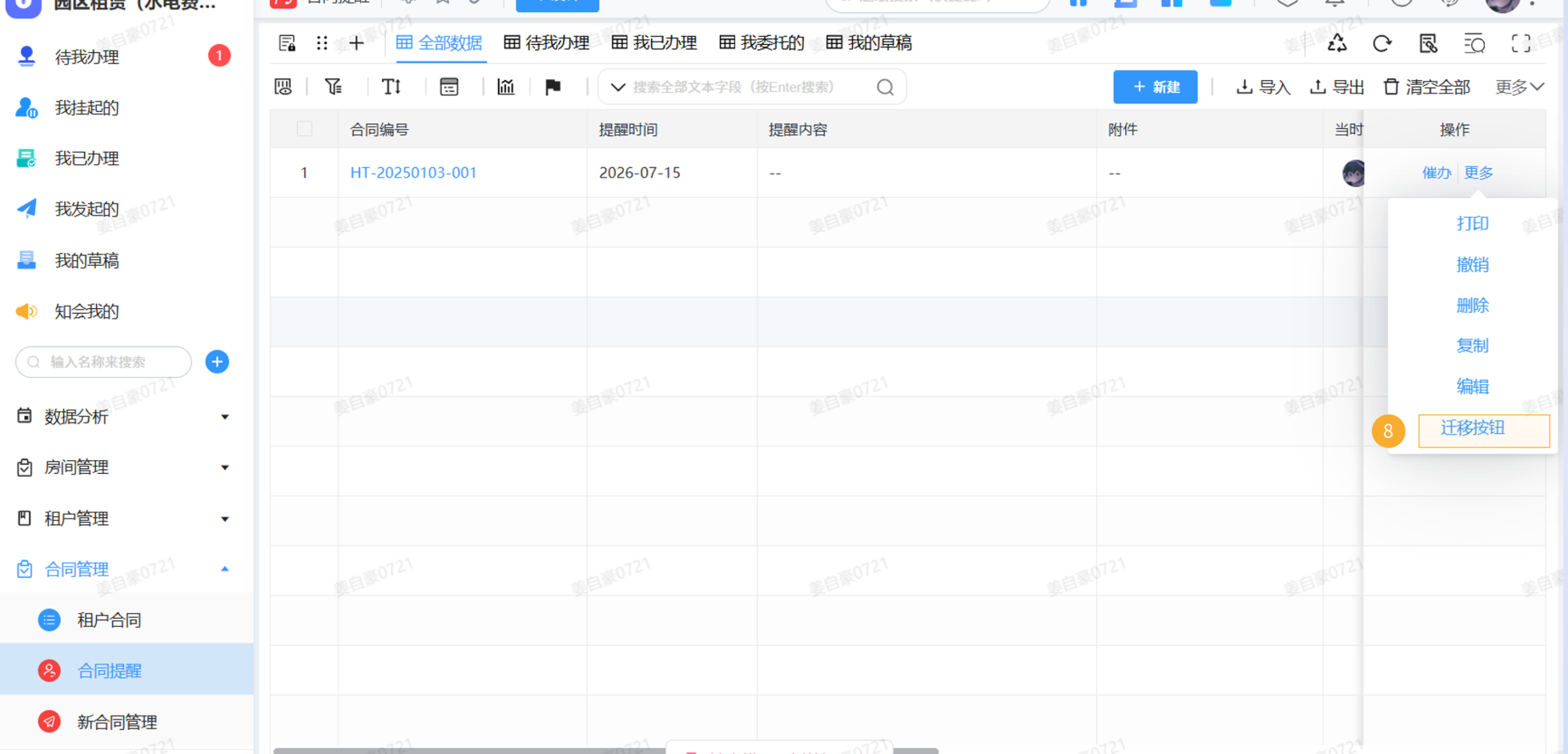Viewport: 1568px width, 754px height.
Task: Click the 新建 button
Action: coord(1156,86)
